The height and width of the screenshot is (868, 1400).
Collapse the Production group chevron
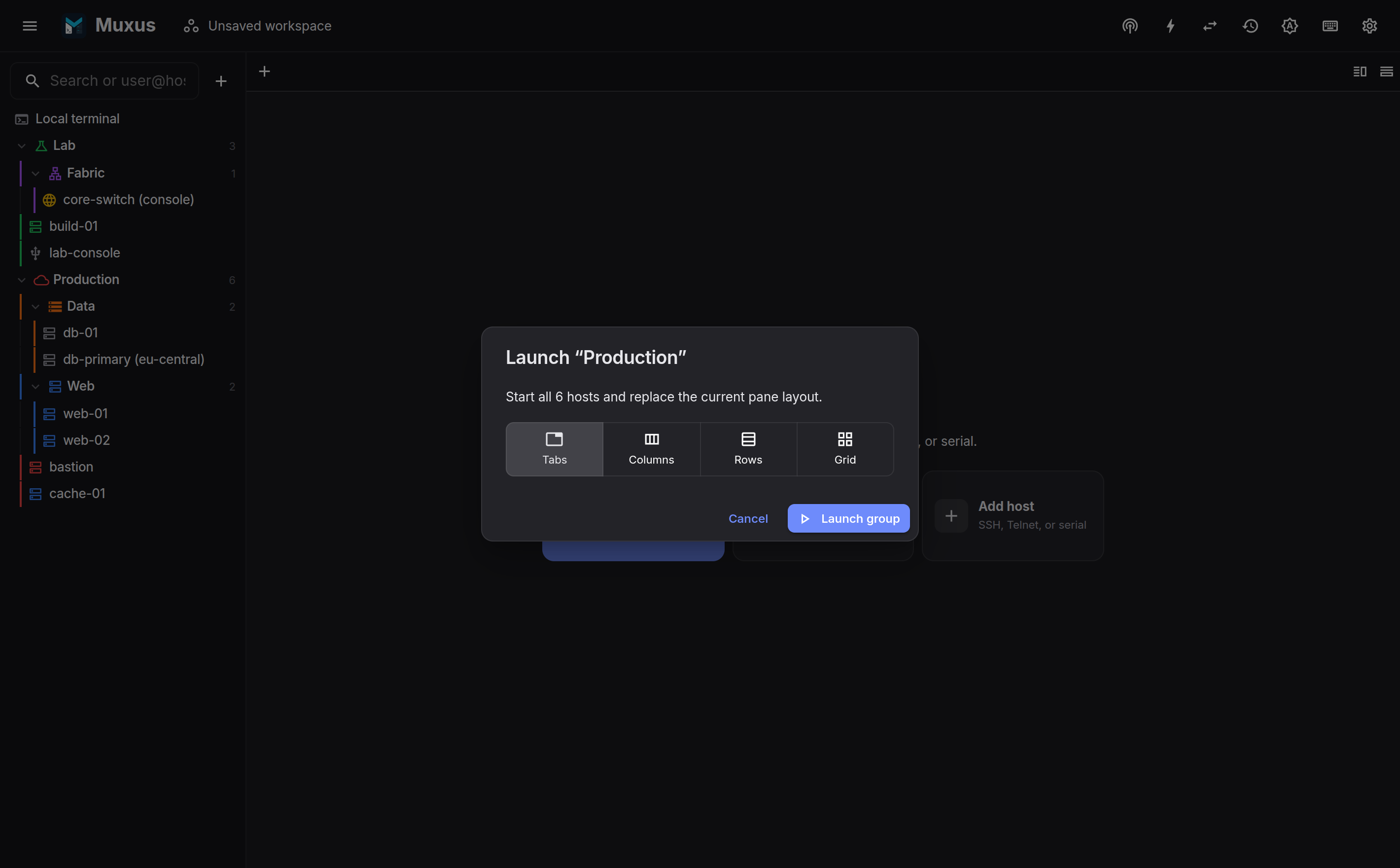click(22, 280)
